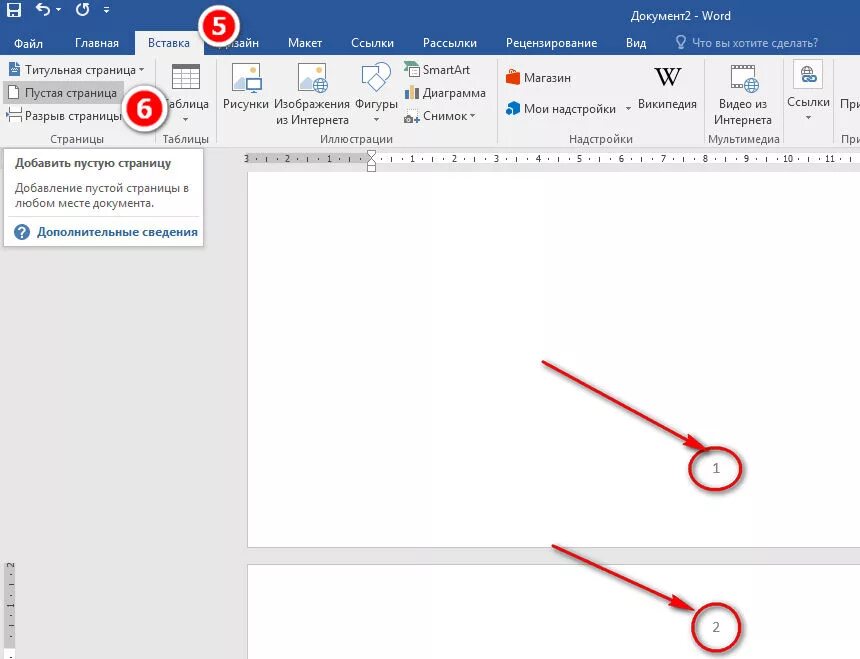Insert a Пустая страница

(x=63, y=93)
